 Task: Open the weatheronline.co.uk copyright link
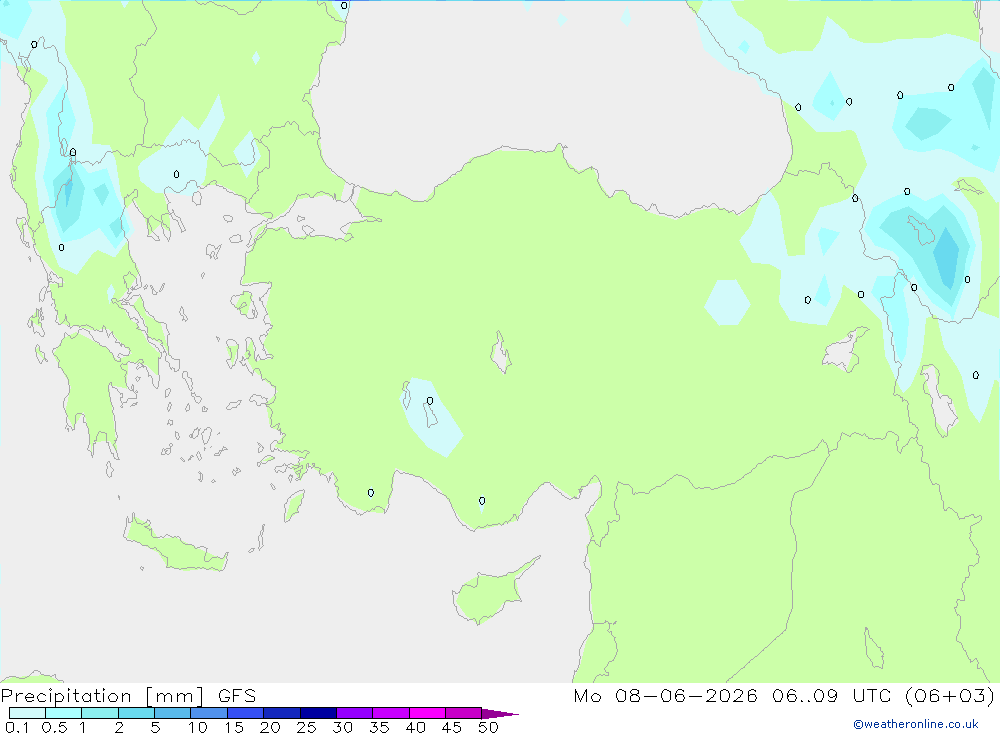click(x=916, y=724)
